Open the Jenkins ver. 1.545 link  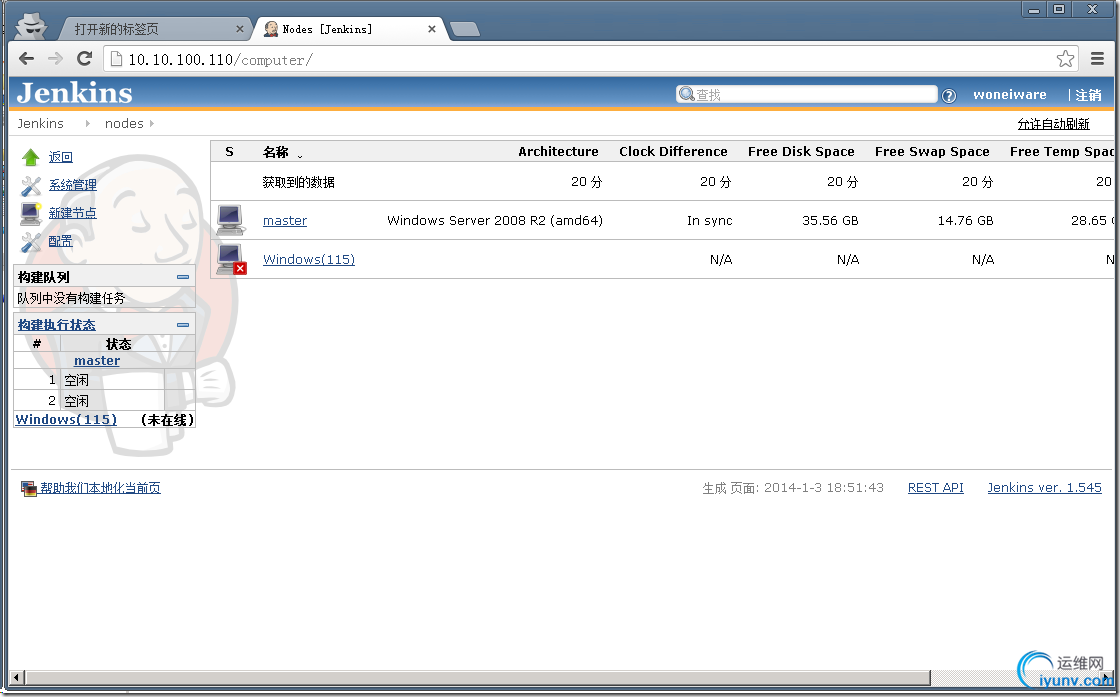coord(1044,488)
